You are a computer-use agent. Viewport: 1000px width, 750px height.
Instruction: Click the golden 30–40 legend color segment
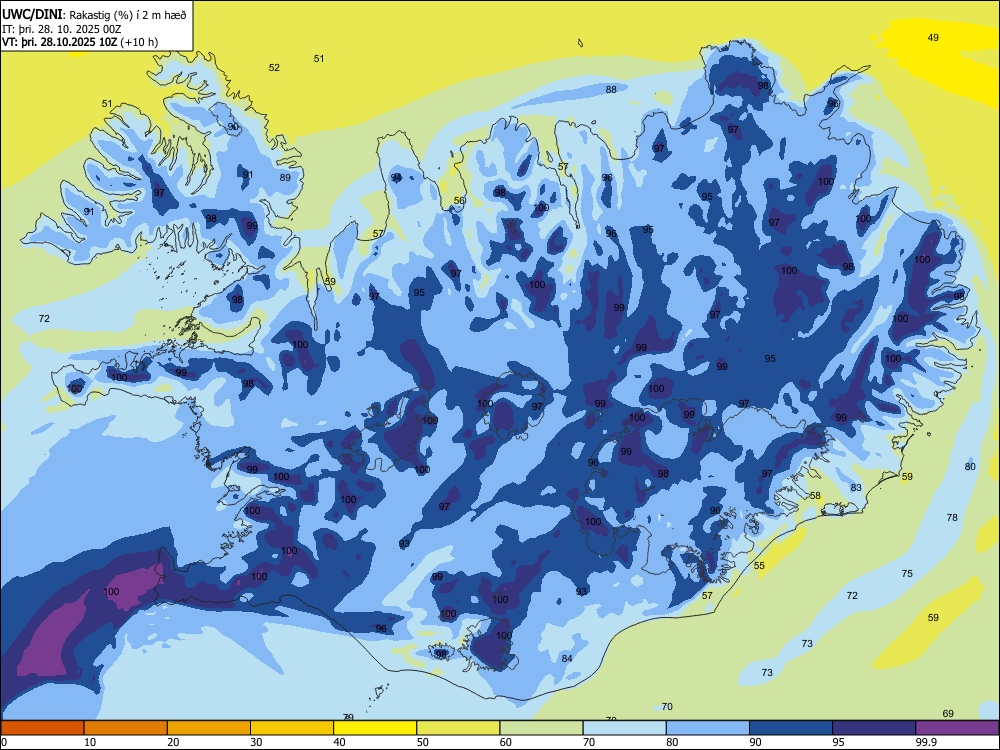[x=292, y=728]
